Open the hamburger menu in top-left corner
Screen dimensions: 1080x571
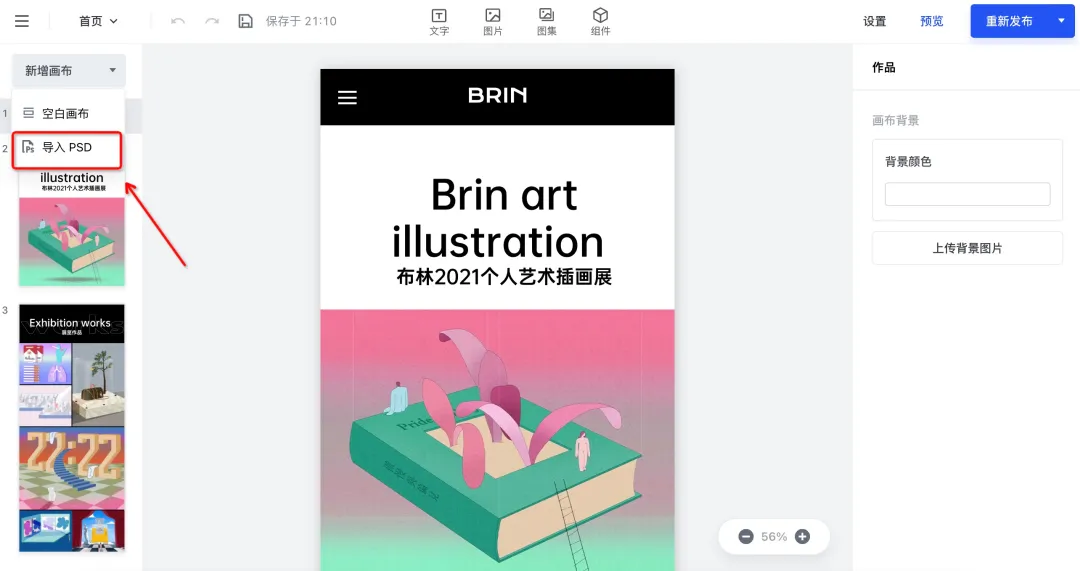coord(22,21)
